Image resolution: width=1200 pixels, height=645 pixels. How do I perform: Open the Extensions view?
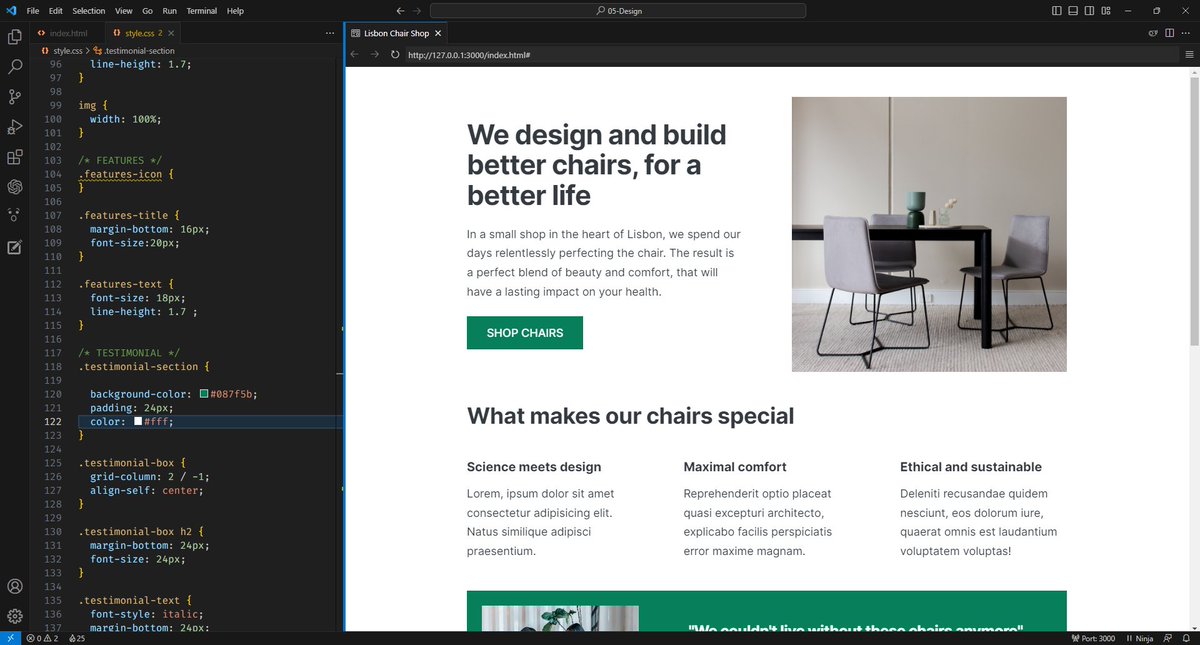point(15,157)
